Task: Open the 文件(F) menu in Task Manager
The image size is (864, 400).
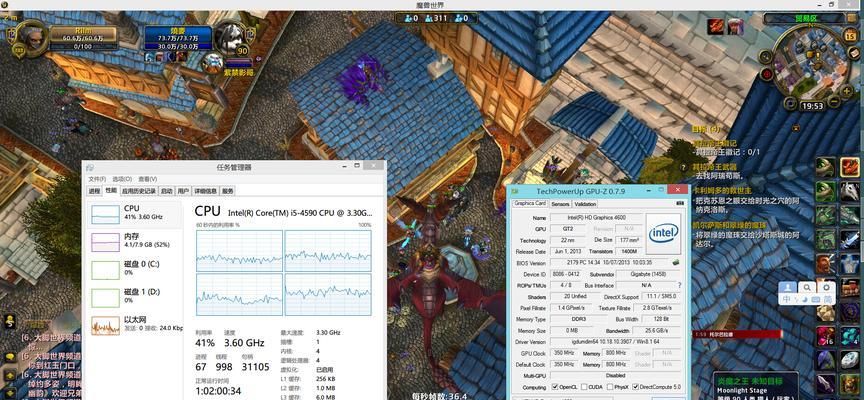Action: point(98,179)
